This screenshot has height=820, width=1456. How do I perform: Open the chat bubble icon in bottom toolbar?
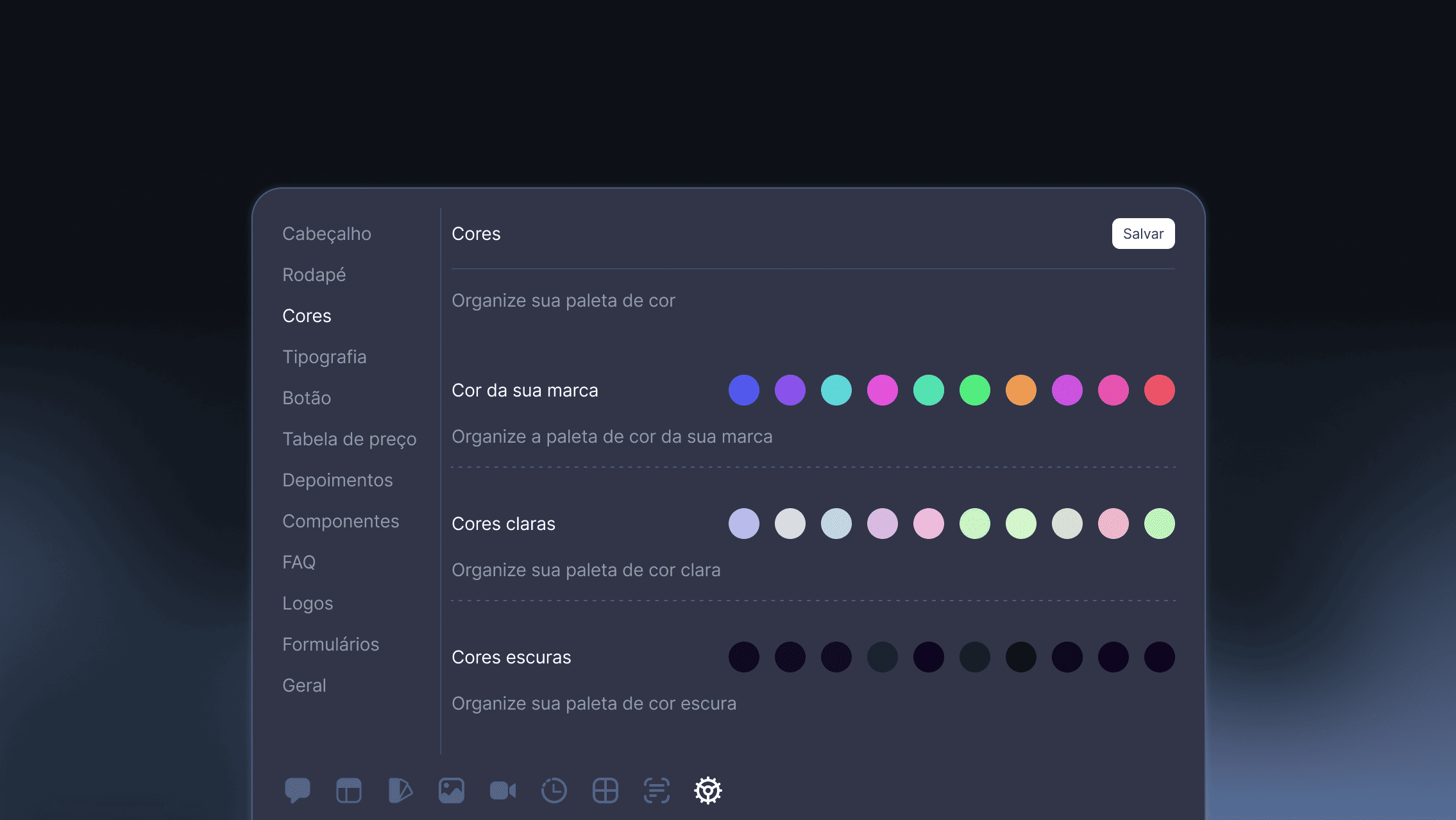click(297, 790)
